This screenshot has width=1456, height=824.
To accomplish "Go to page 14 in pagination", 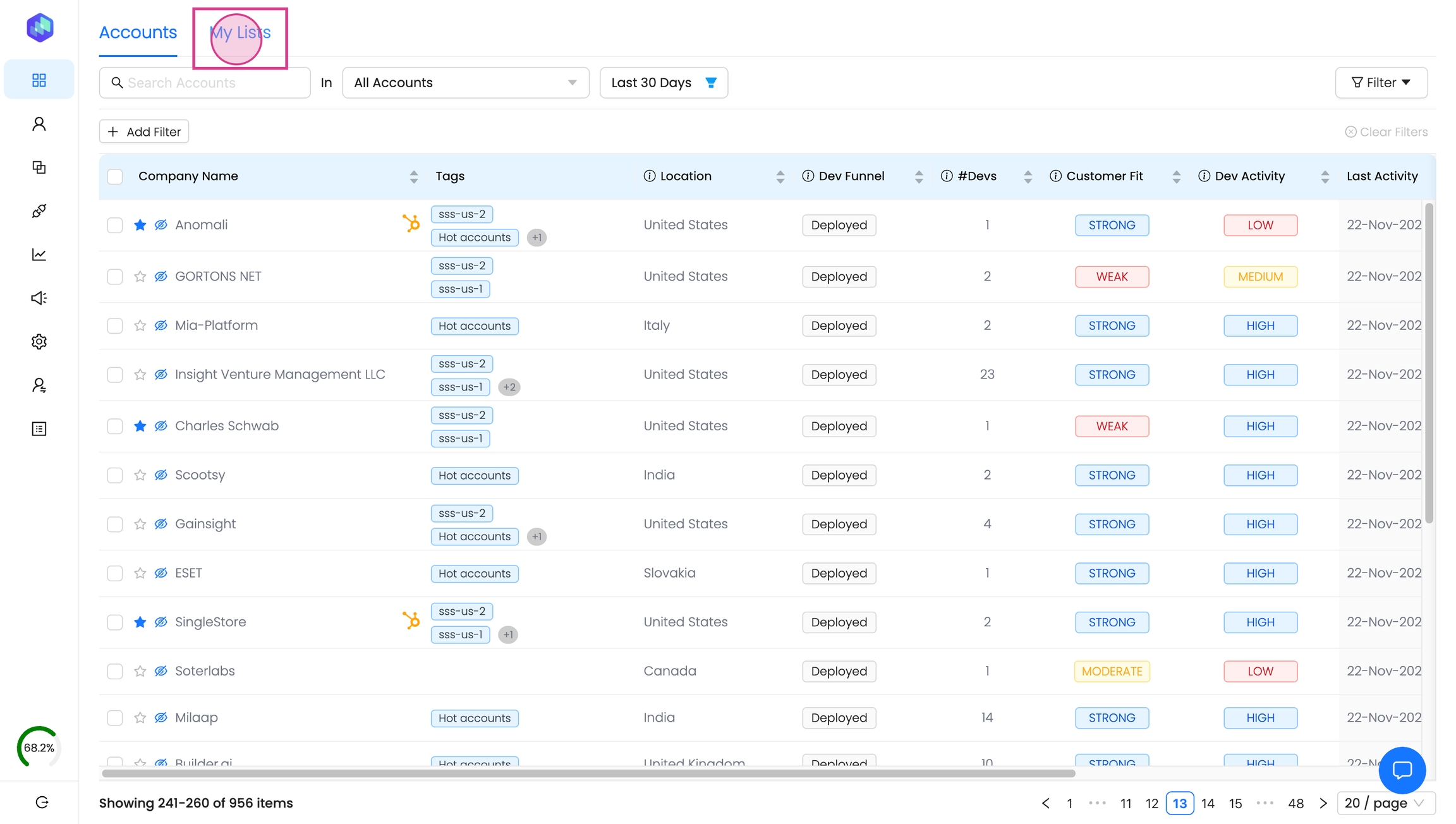I will 1208,803.
